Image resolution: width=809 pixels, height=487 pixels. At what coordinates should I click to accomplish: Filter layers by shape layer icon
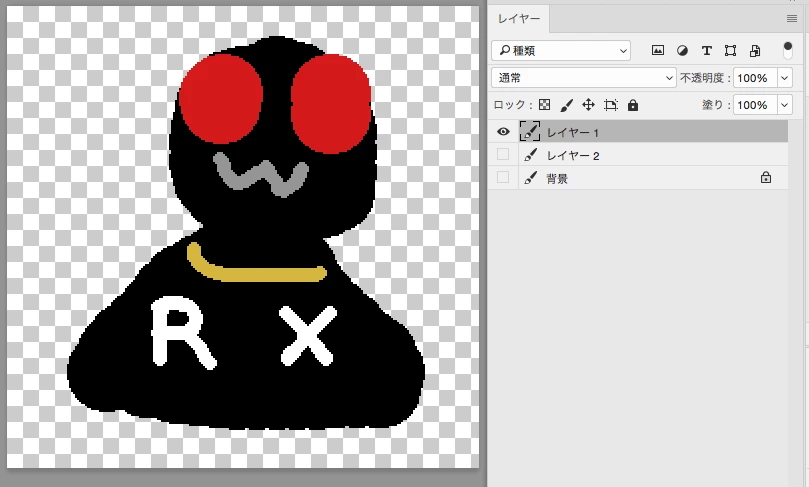click(731, 51)
